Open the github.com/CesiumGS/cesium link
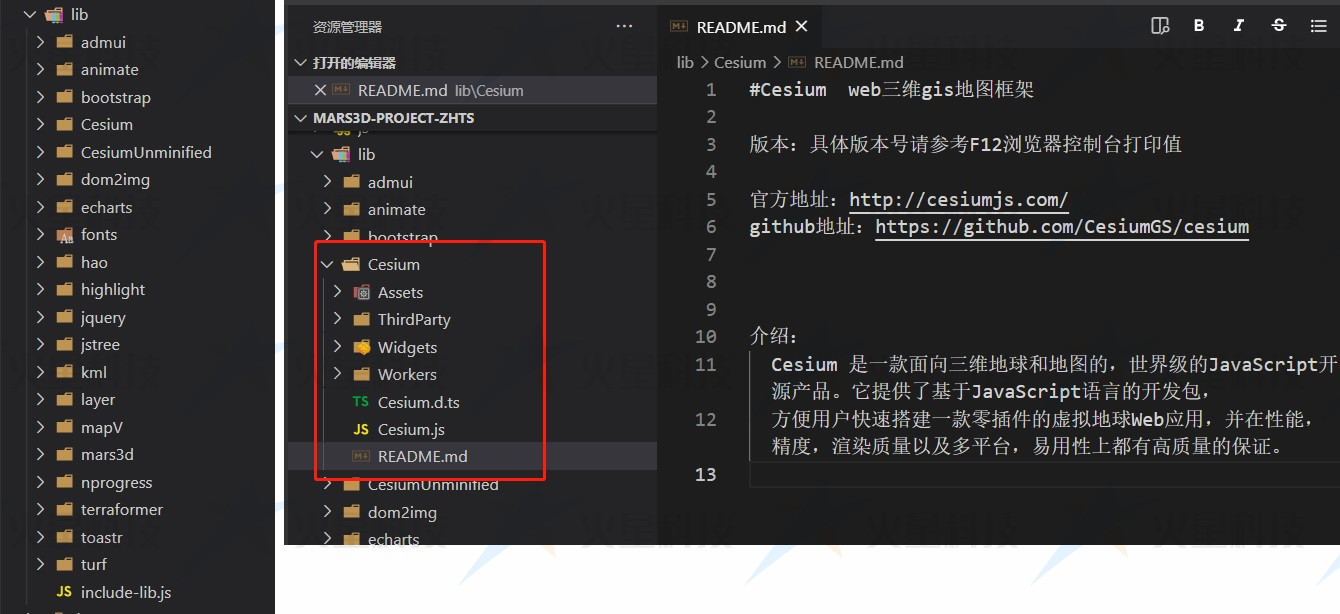This screenshot has height=614, width=1340. pos(1062,227)
